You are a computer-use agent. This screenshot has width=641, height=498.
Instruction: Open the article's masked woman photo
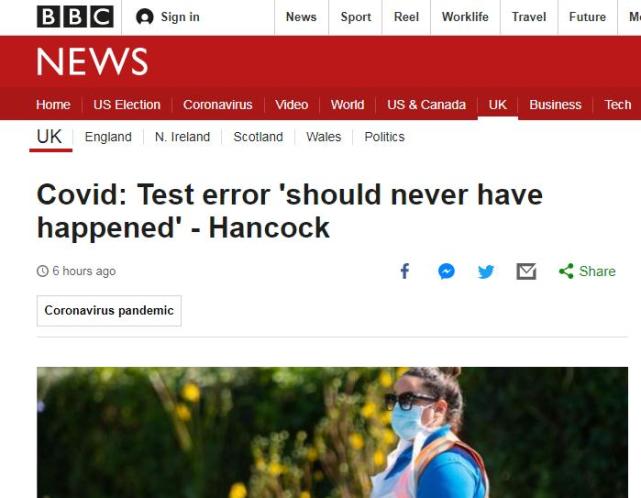tap(332, 432)
